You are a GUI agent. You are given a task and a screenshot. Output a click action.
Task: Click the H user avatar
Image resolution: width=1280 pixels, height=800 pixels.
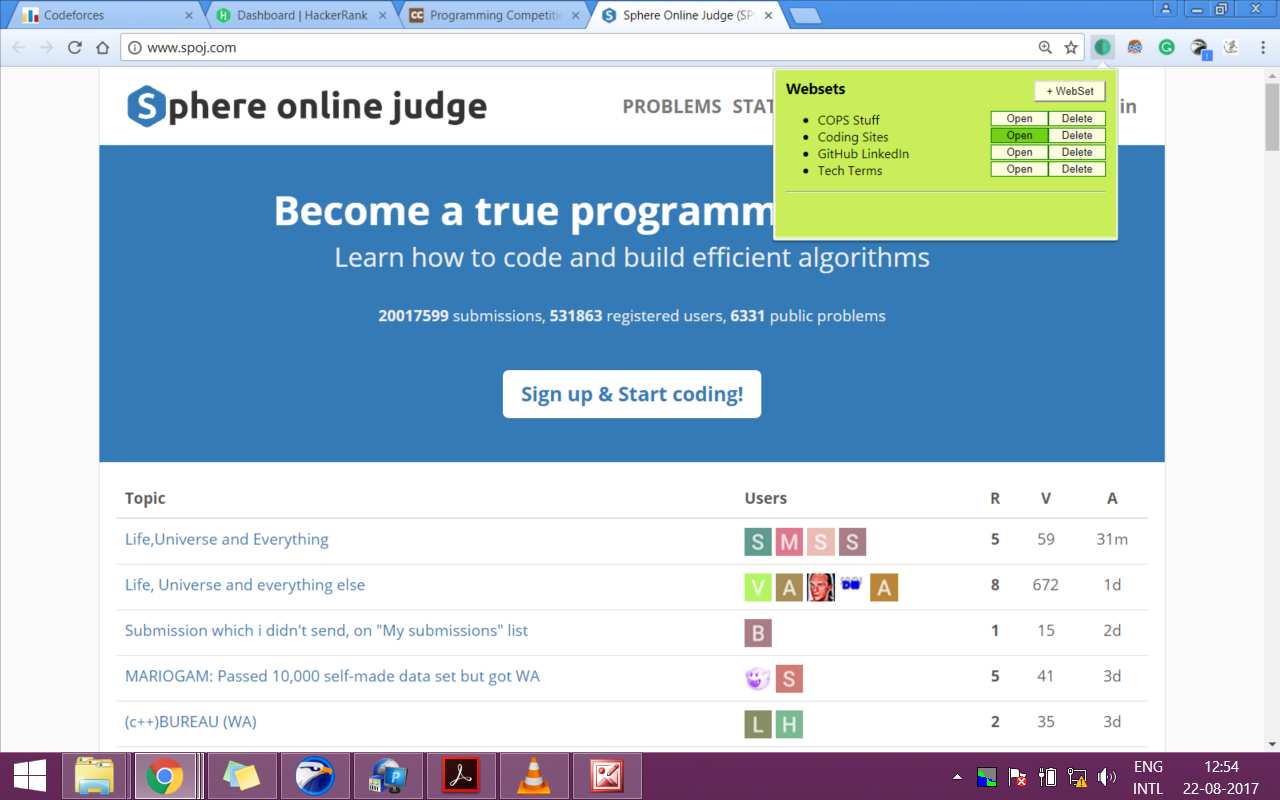pos(789,724)
